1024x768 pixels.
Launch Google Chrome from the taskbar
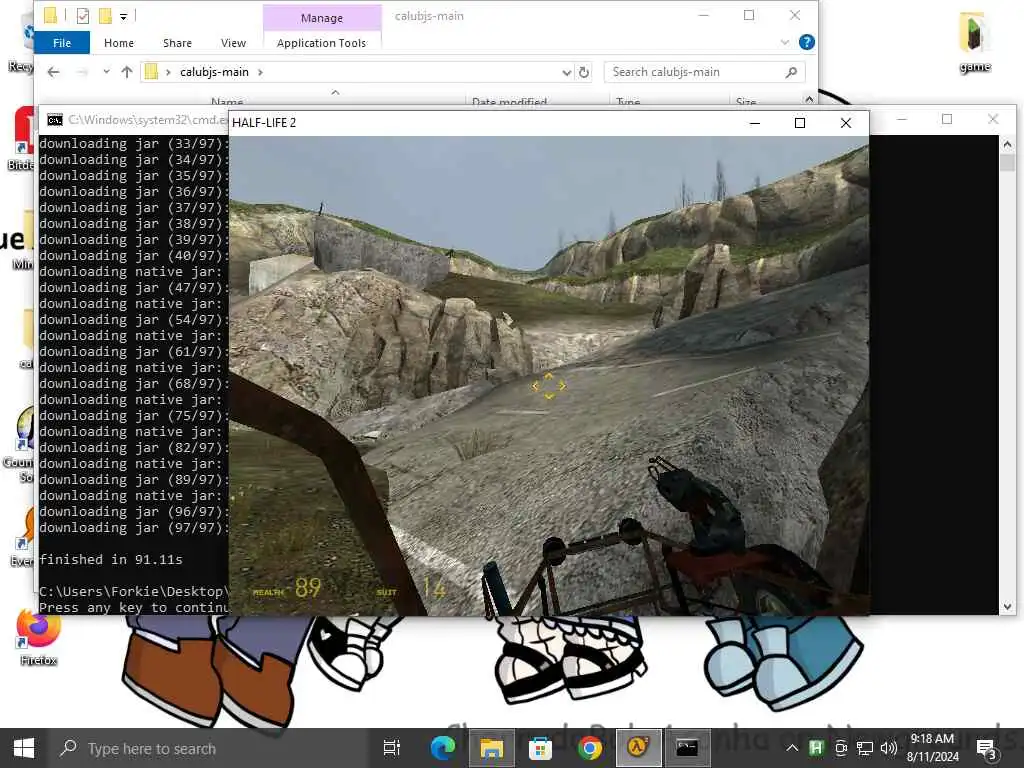[589, 748]
